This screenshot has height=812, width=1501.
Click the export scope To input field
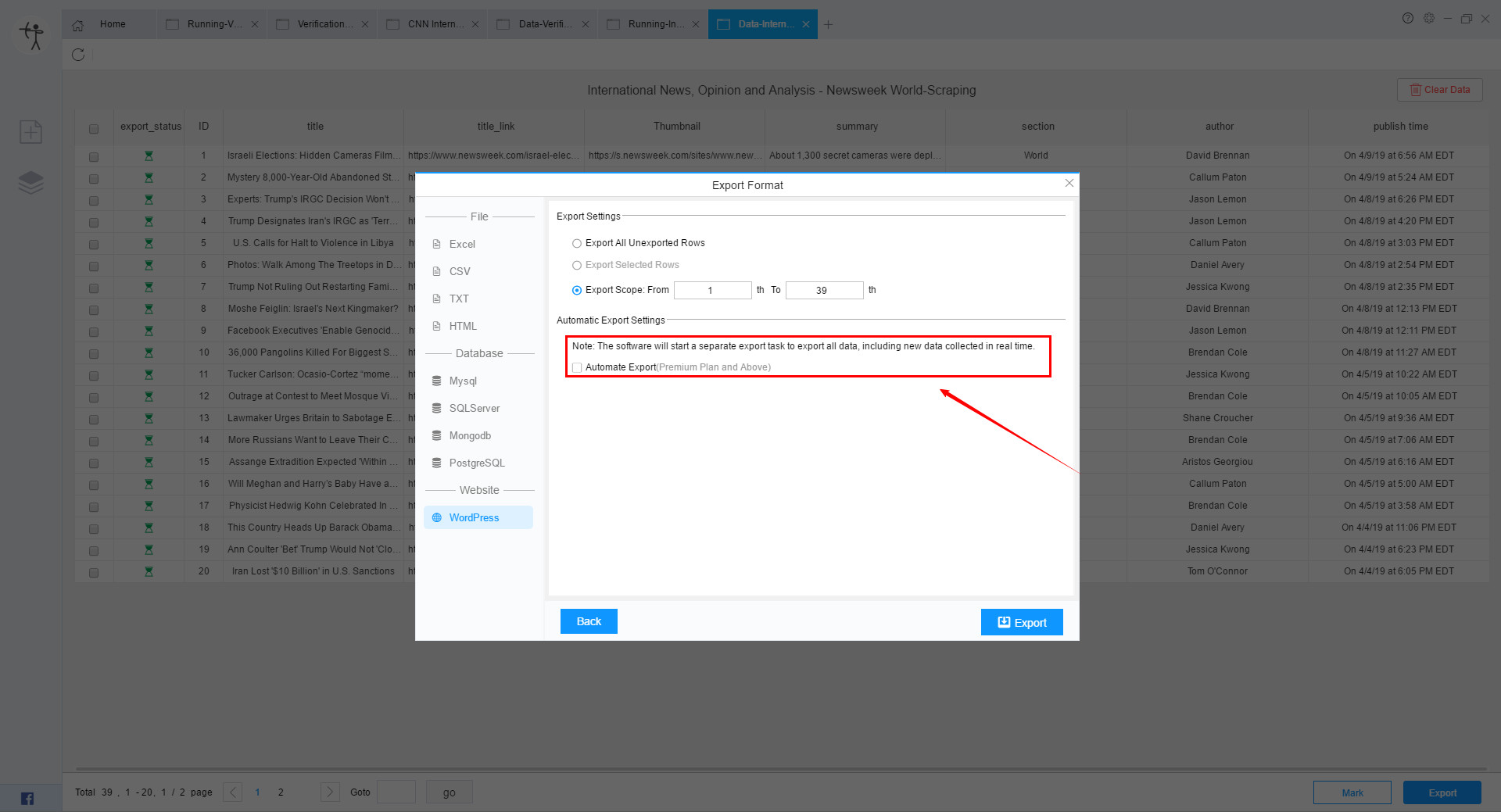pos(824,290)
